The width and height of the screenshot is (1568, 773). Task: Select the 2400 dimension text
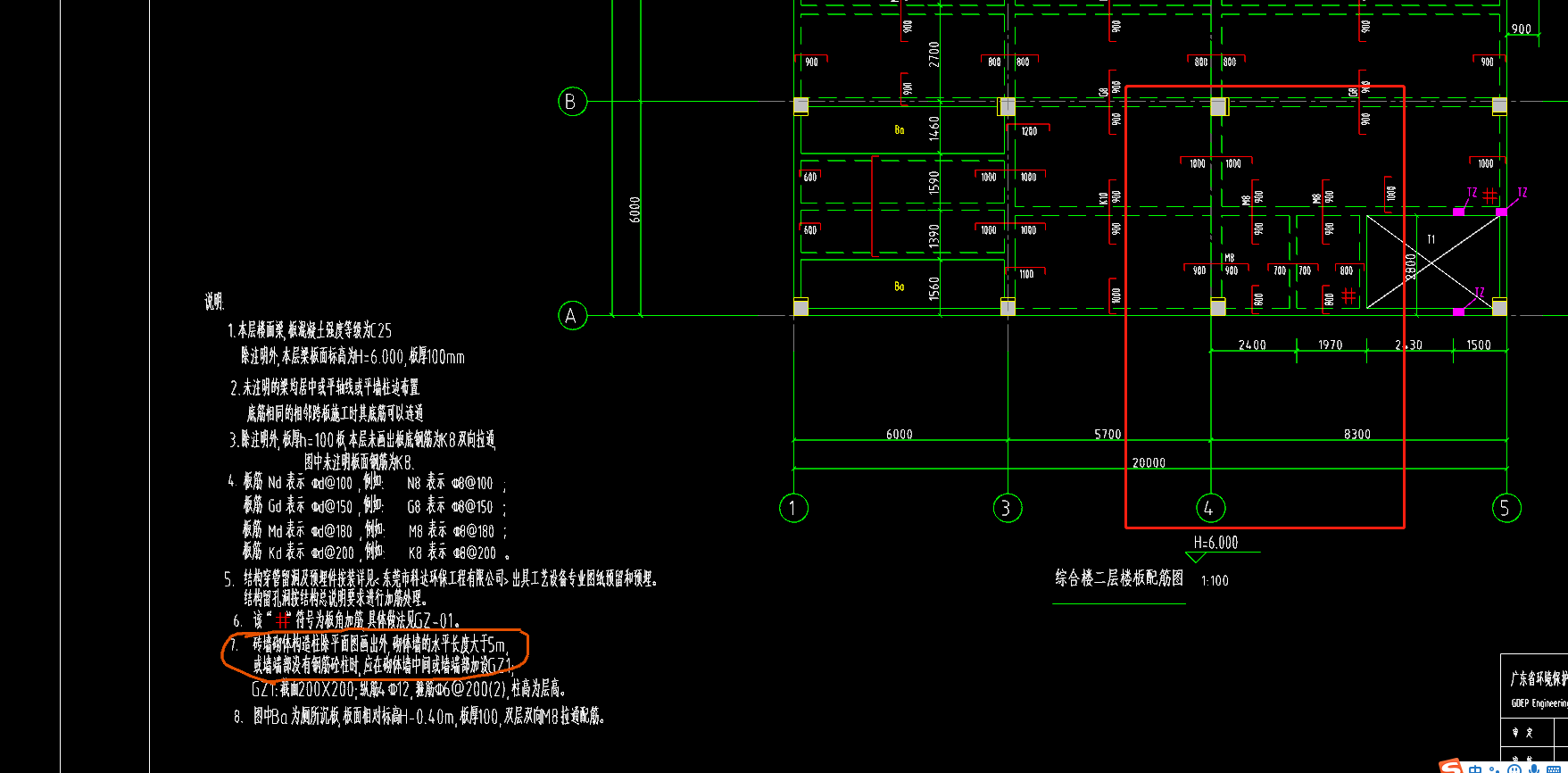point(1252,345)
